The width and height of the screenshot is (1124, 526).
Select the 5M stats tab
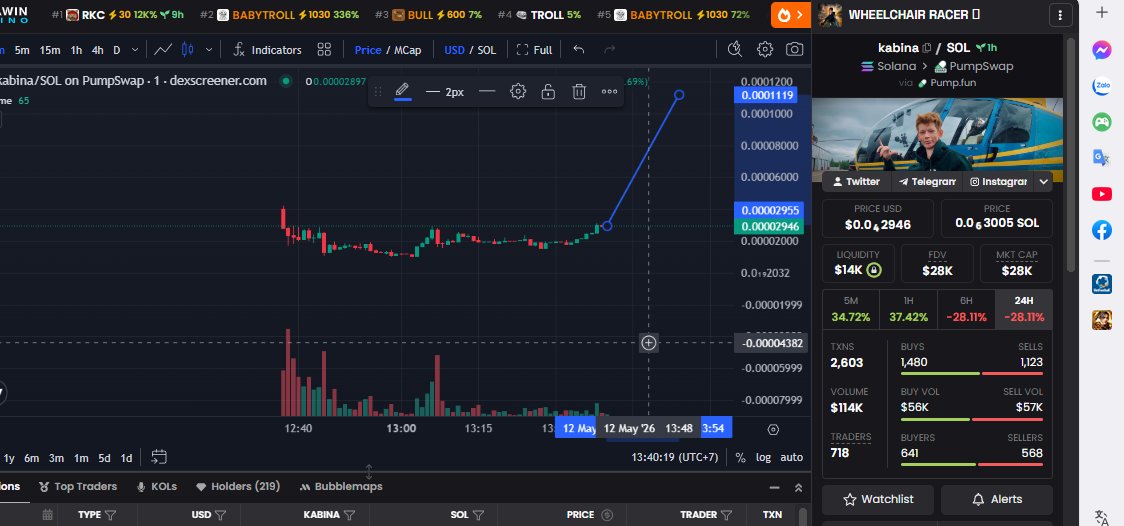[851, 309]
